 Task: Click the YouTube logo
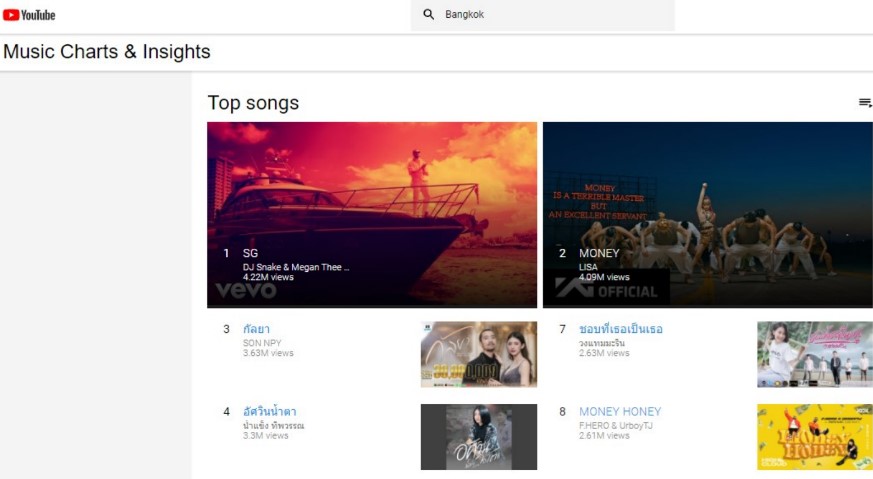[29, 15]
